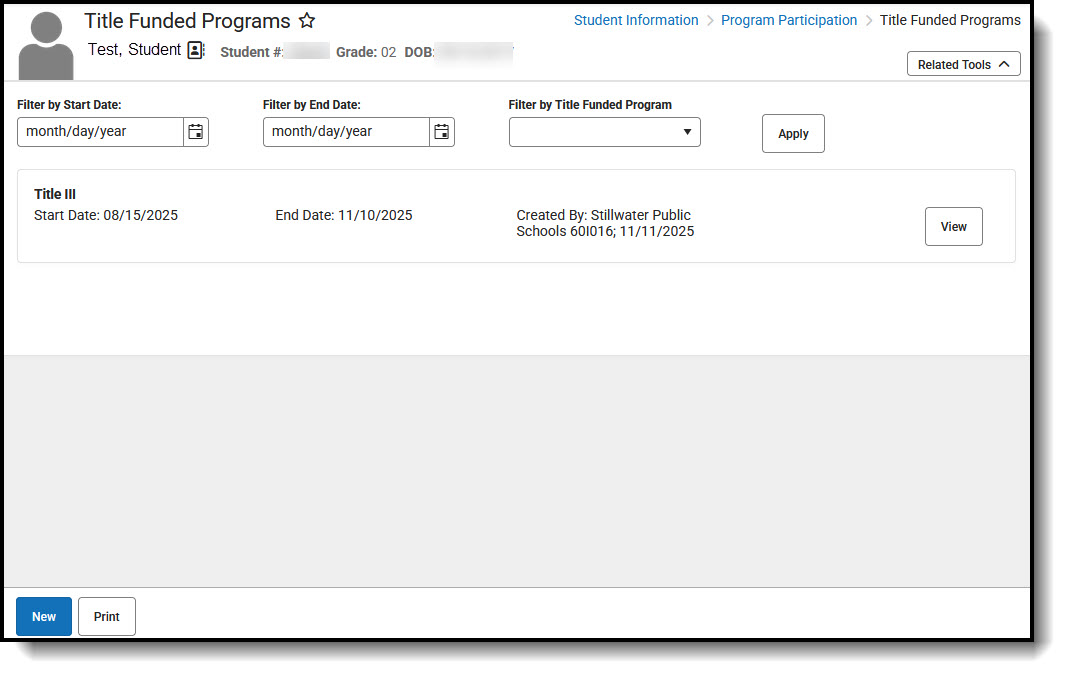
Task: Open the student ID badge icon beside Test, Student
Action: coord(194,49)
